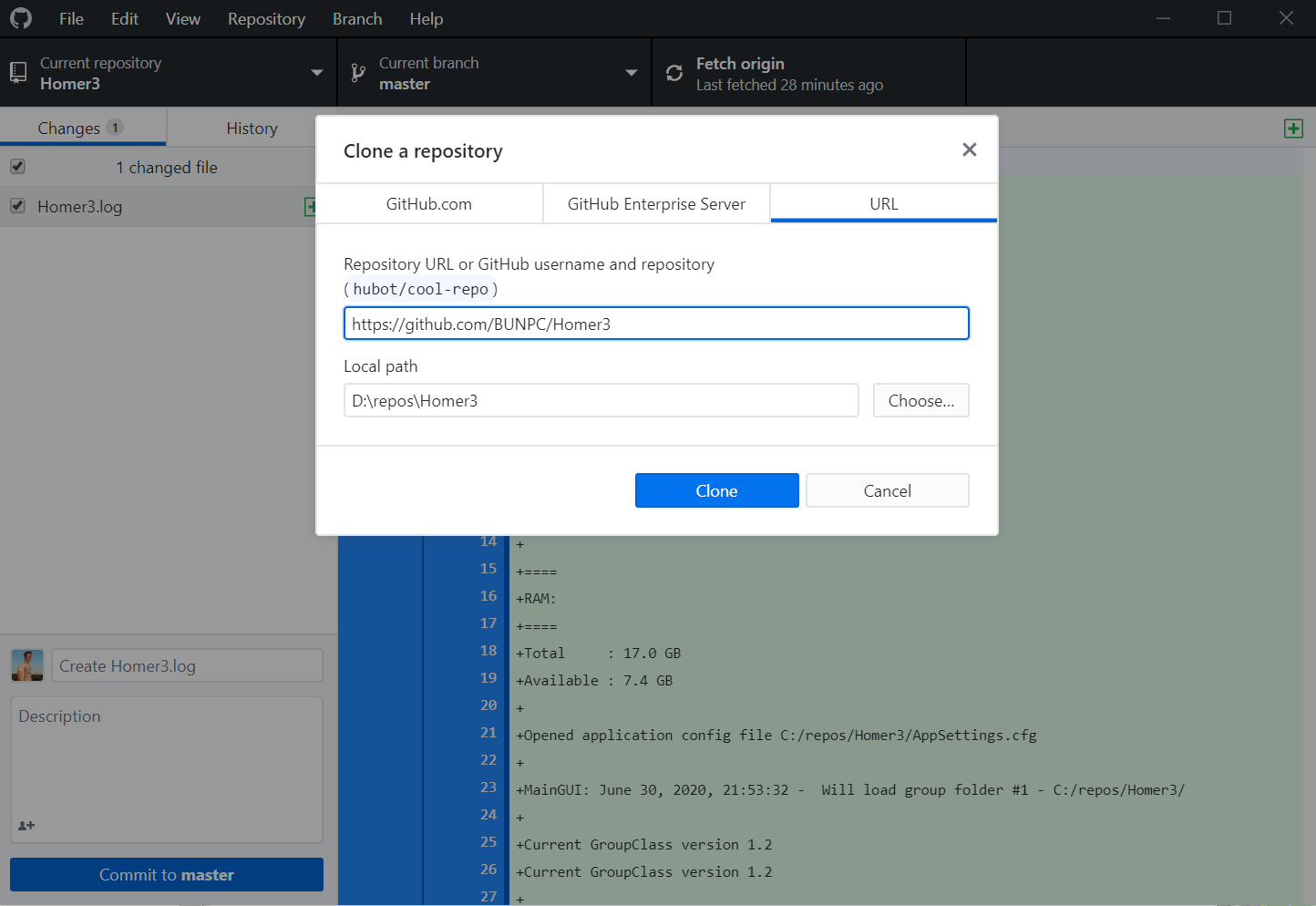This screenshot has height=906, width=1316.
Task: Switch to the Changes tab
Action: [x=83, y=128]
